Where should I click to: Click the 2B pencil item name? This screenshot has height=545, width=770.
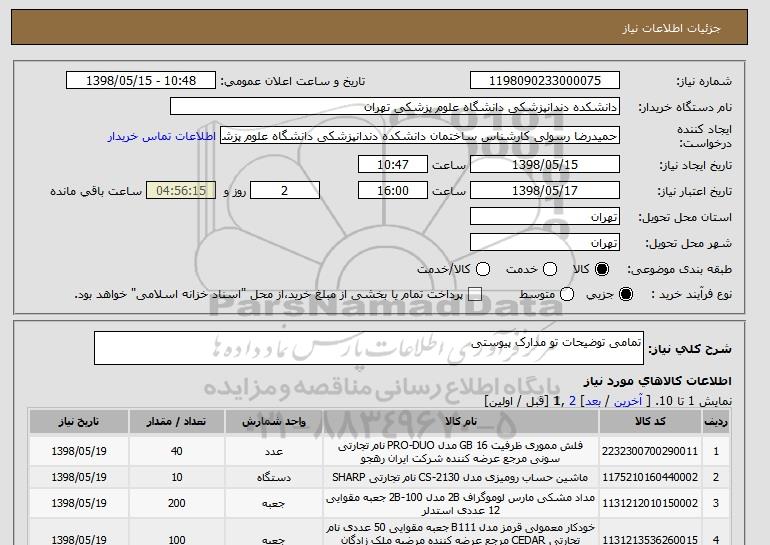click(461, 504)
